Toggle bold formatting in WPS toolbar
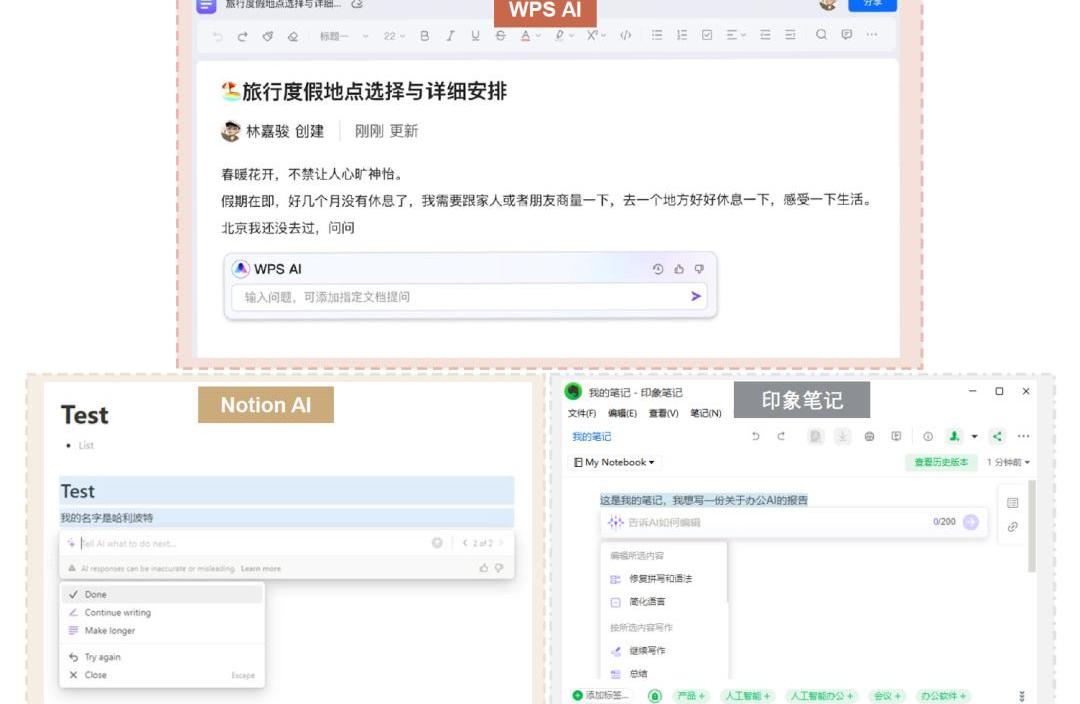This screenshot has height=704, width=1080. click(x=424, y=35)
